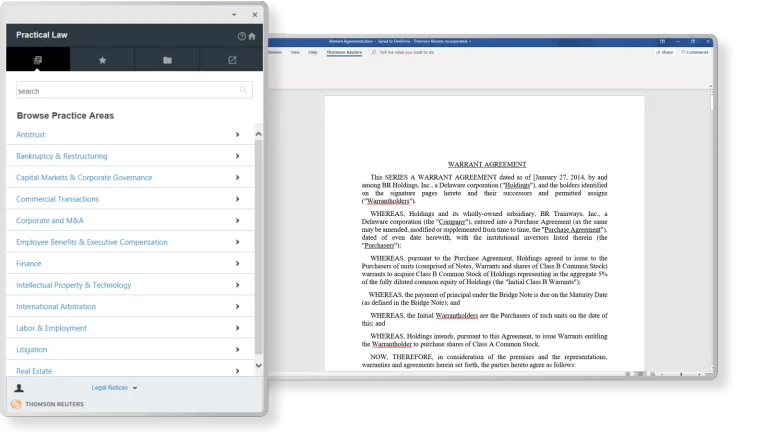Open Intellectual Property & Technology link
The image size is (768, 432).
[73, 285]
